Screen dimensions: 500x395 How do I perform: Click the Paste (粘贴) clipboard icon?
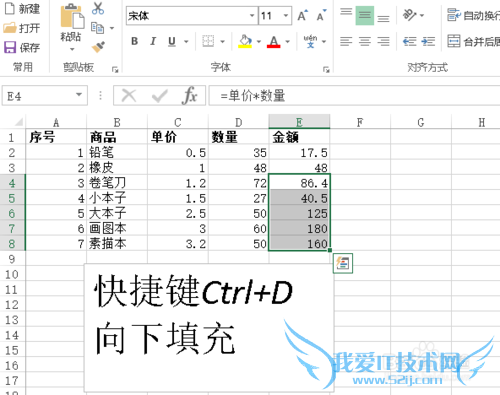[x=72, y=16]
